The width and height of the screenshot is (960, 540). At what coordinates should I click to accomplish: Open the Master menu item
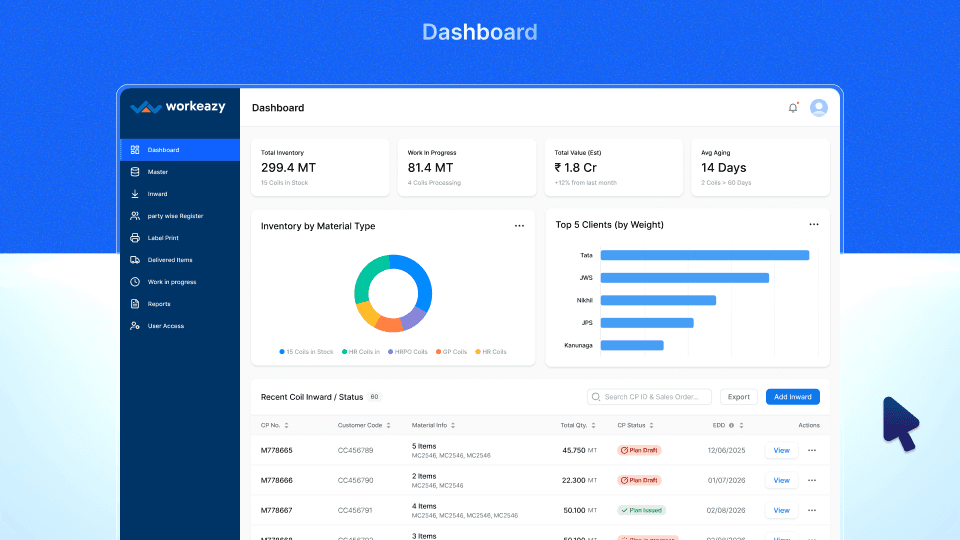[x=180, y=172]
